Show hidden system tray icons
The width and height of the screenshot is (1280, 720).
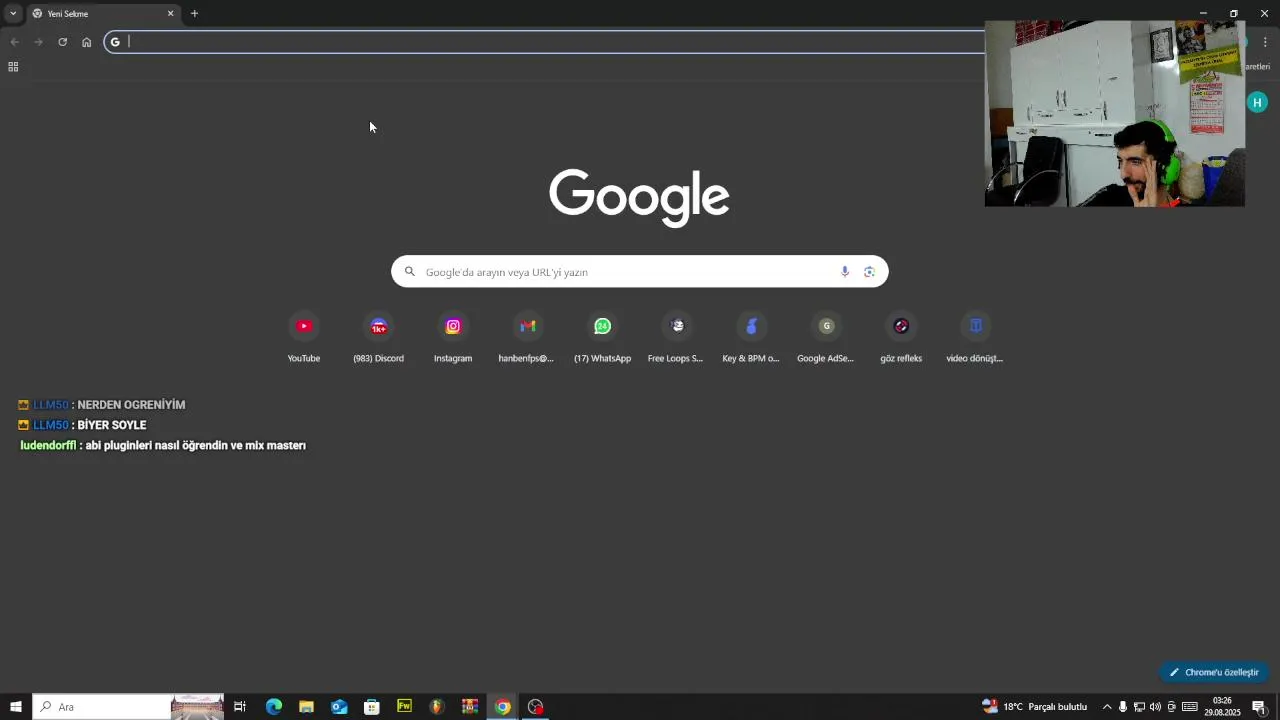(1107, 707)
